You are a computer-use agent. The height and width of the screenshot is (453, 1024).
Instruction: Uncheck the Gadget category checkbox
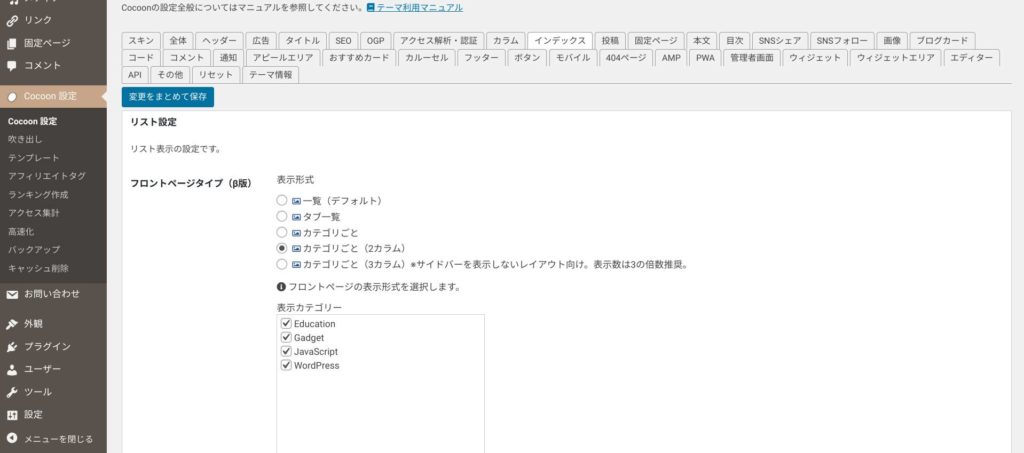coord(285,337)
